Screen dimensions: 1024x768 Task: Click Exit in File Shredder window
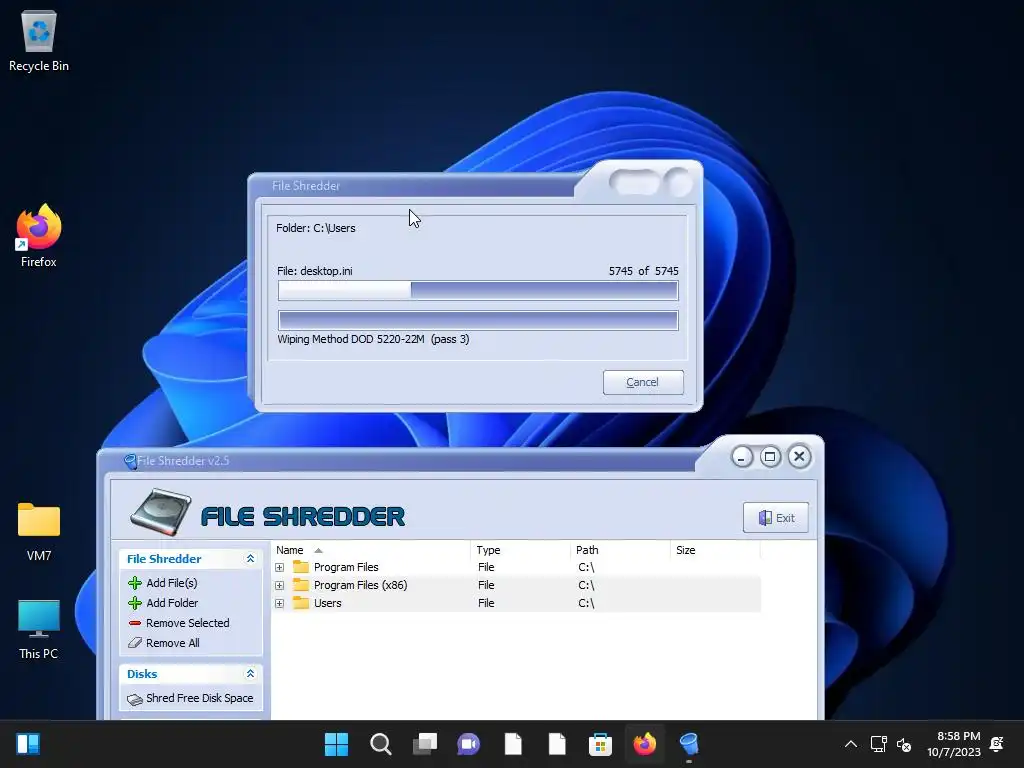[775, 518]
